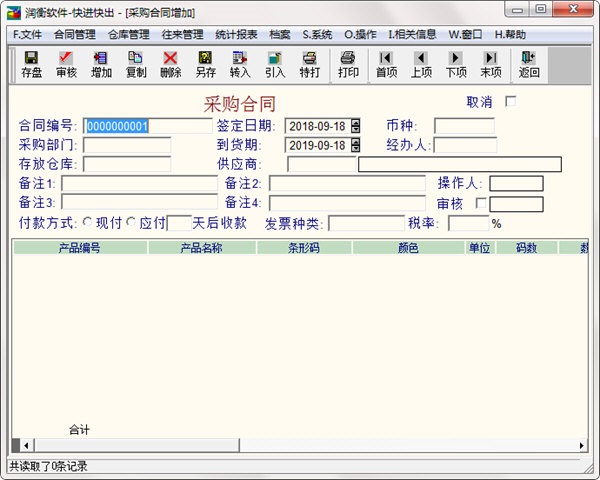Viewport: 600px width, 480px height.
Task: Click the days field before 天后收款
Action: pyautogui.click(x=179, y=223)
